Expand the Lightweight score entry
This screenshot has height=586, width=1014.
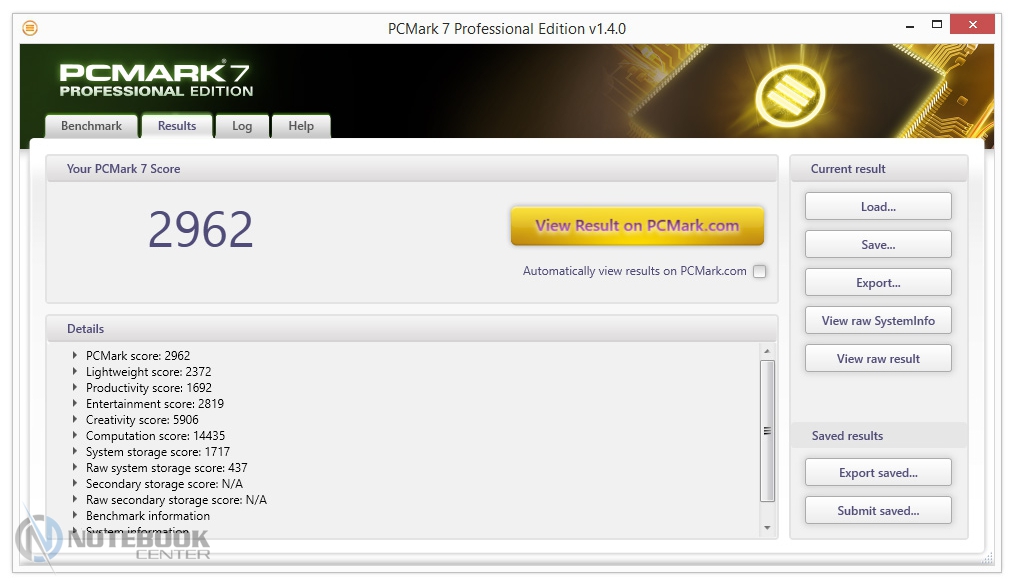click(75, 371)
